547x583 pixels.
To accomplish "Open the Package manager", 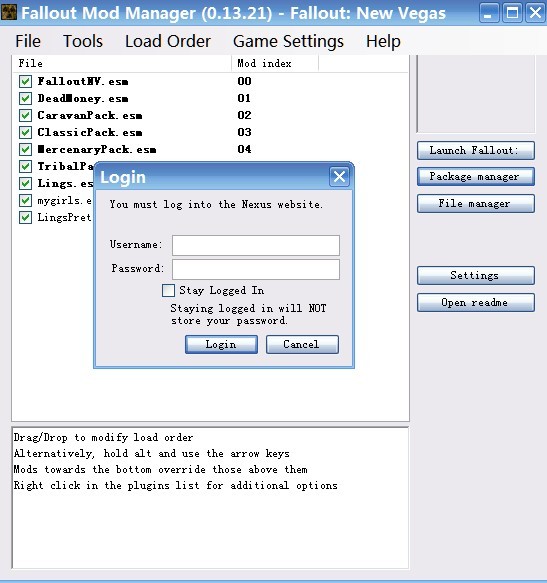I will 476,177.
